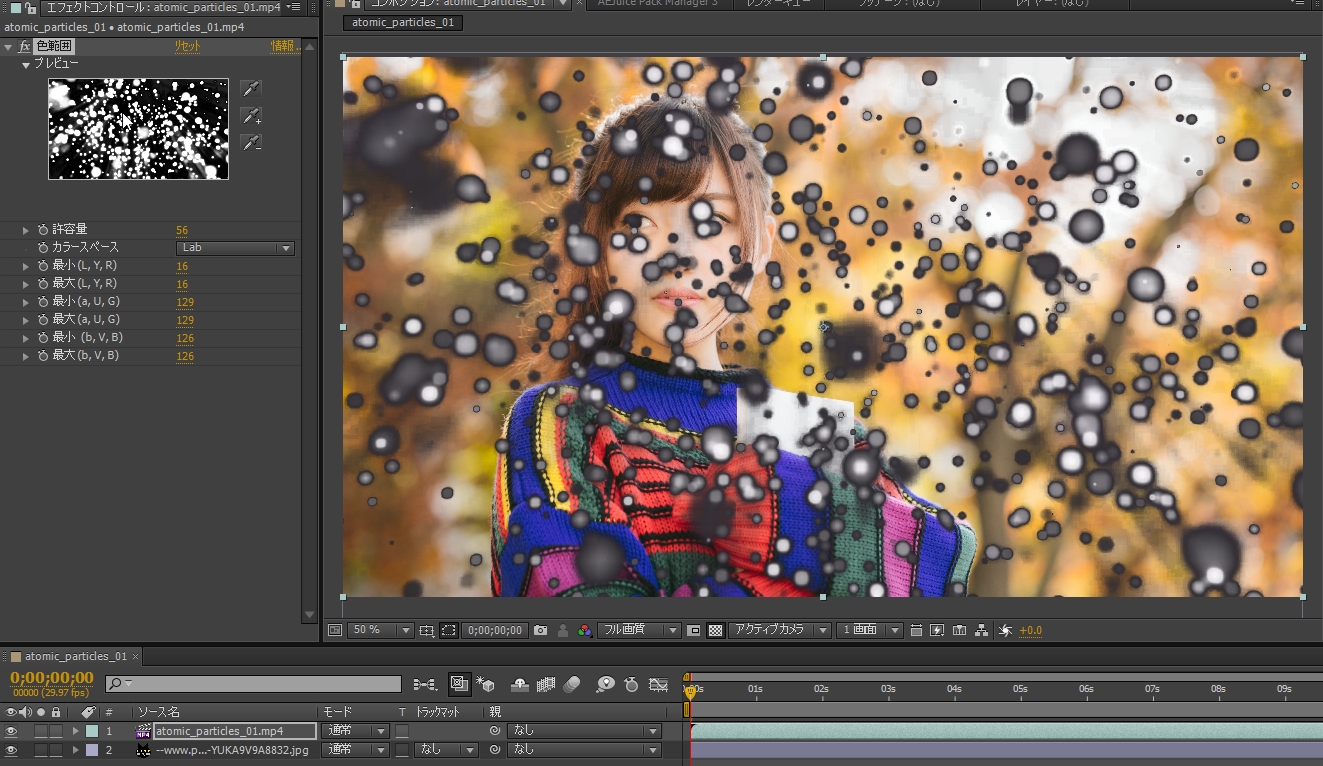The image size is (1323, 766).
Task: Open the timeline panel from viewer icon
Action: pyautogui.click(x=959, y=630)
